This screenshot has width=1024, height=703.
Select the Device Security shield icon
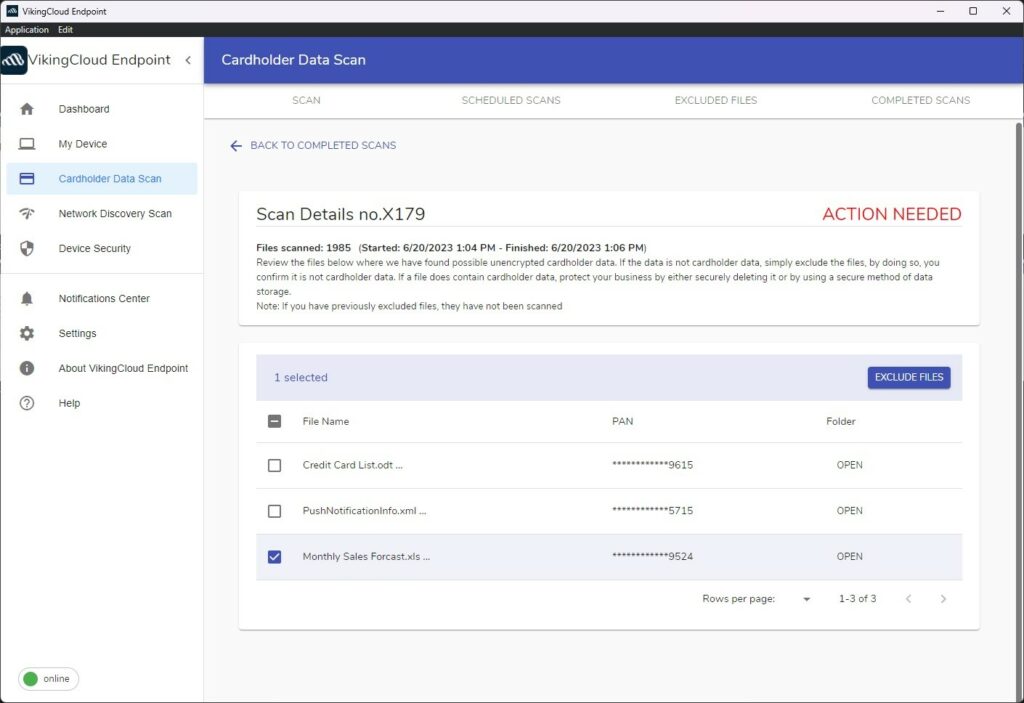(x=29, y=248)
